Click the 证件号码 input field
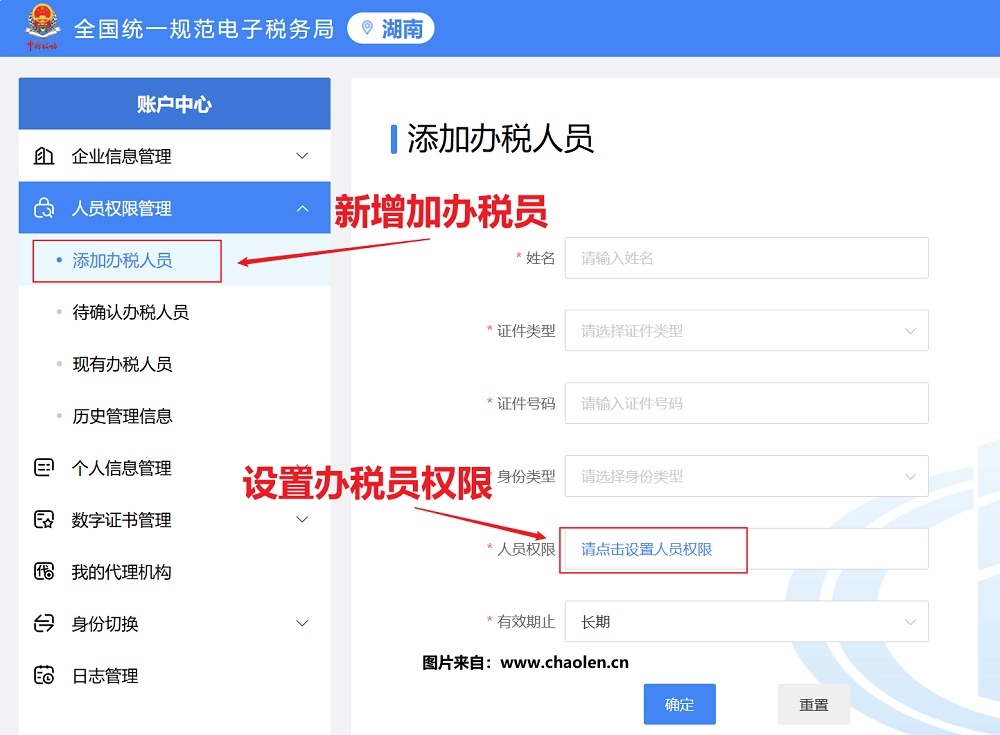 (746, 403)
